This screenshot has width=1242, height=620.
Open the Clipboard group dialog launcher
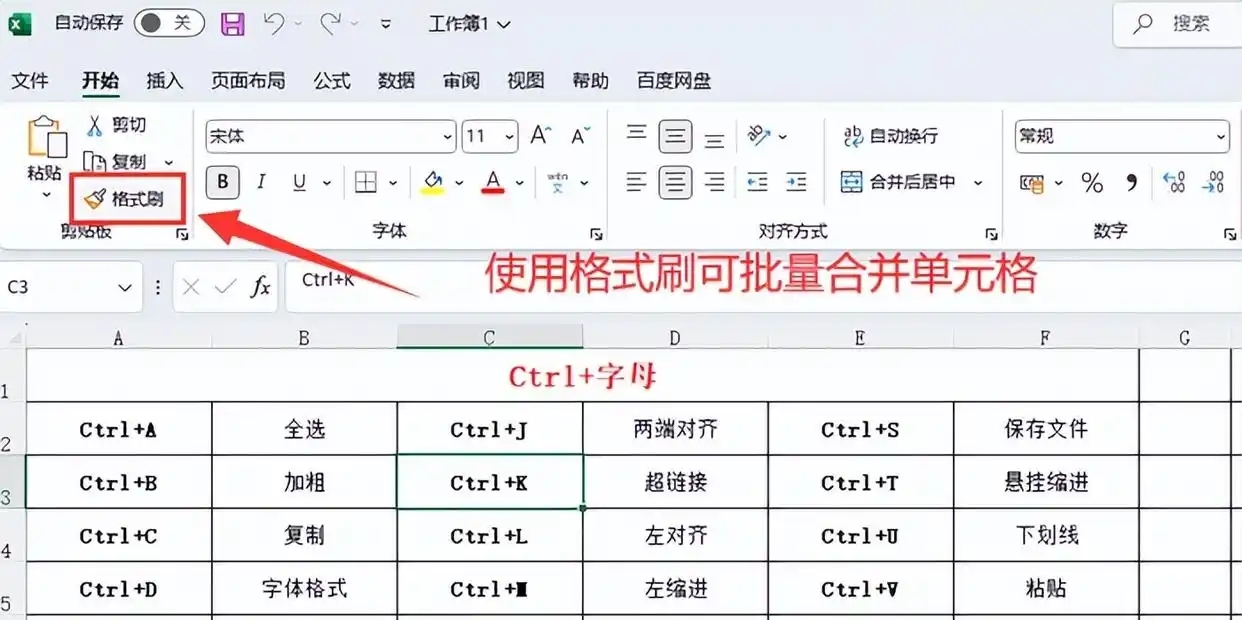coord(182,234)
